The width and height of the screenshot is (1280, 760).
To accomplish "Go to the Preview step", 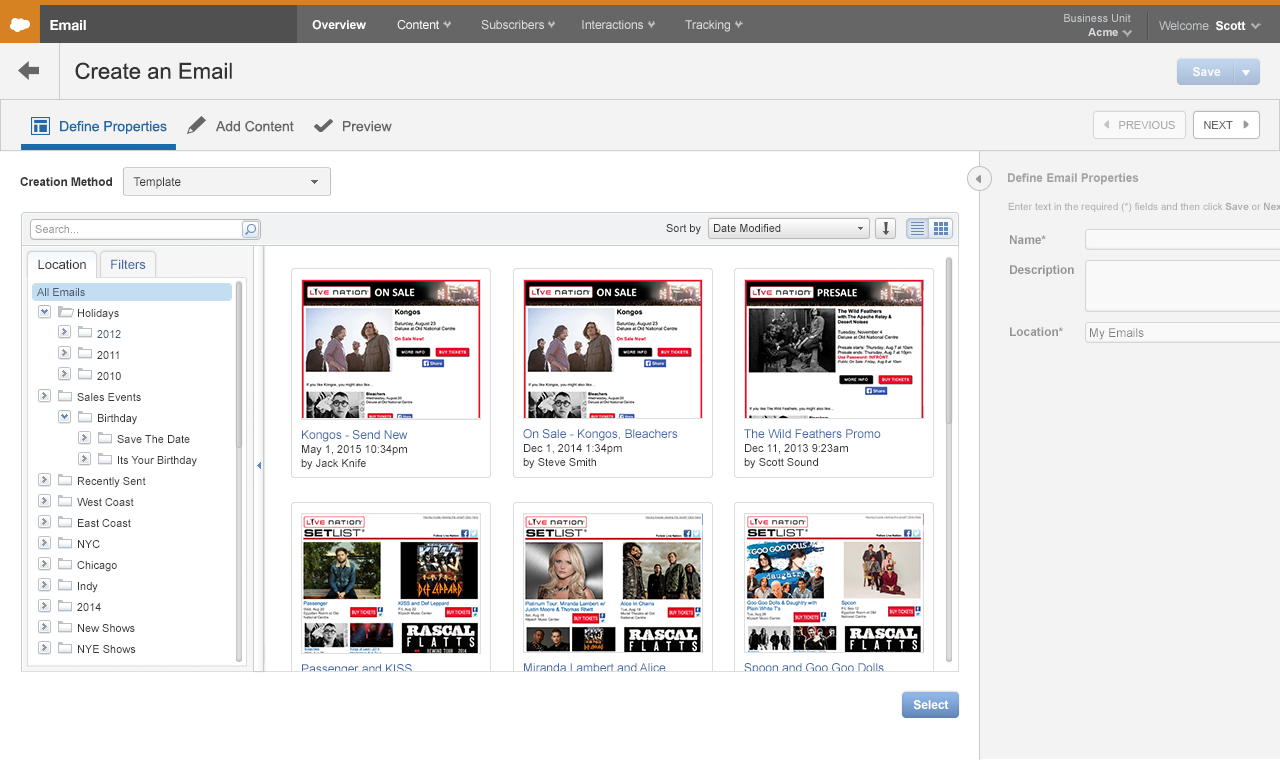I will [x=353, y=126].
